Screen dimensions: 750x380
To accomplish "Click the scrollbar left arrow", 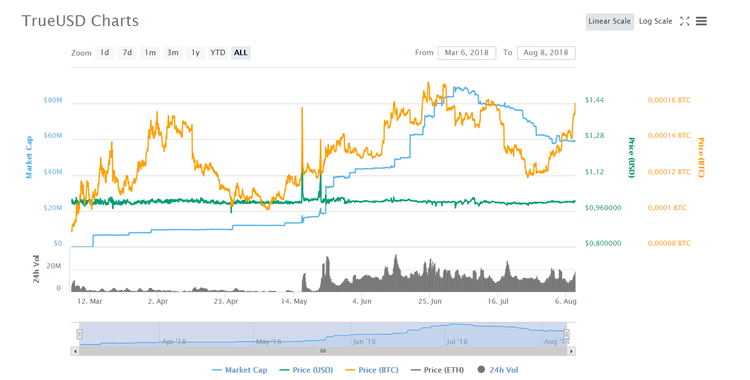I will (75, 351).
